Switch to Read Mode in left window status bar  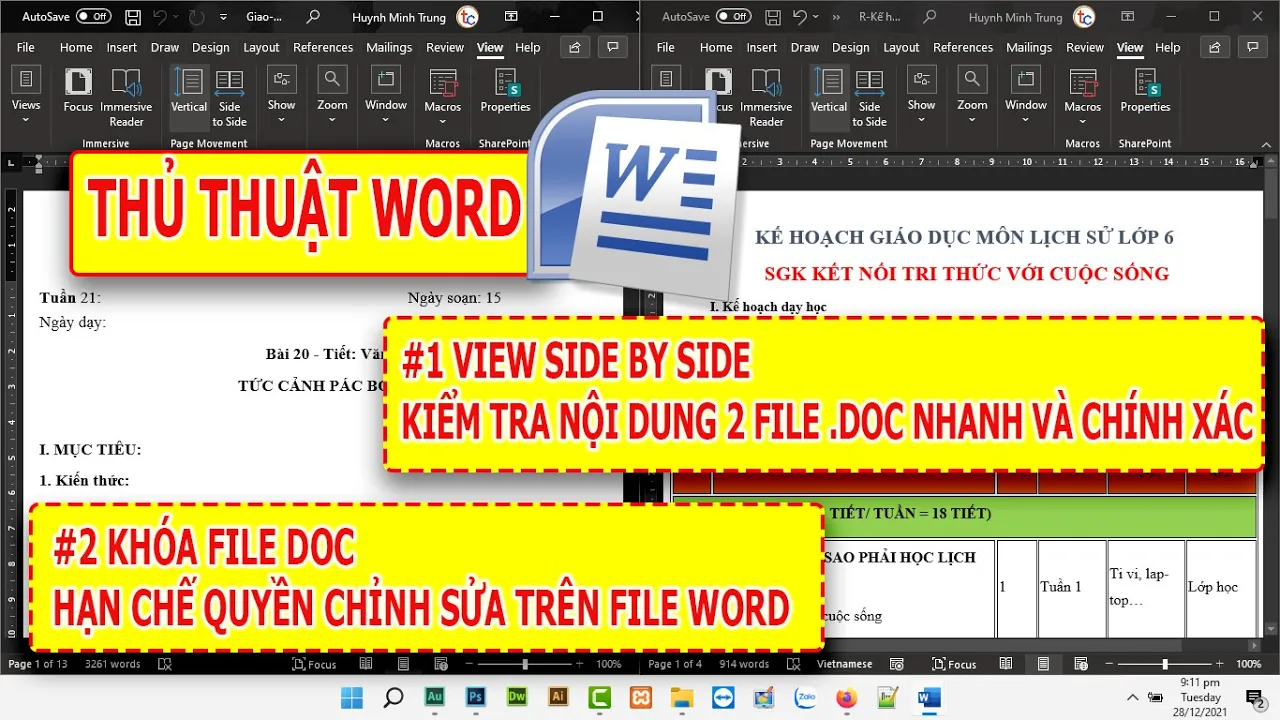click(x=366, y=664)
